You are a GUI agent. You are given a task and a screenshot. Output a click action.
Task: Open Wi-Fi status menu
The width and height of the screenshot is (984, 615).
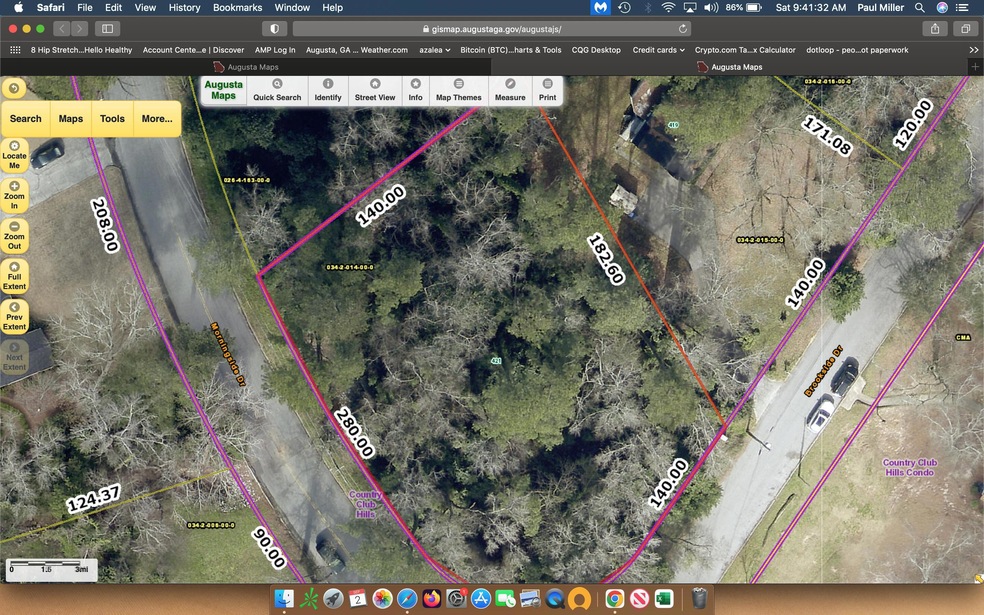tap(668, 8)
